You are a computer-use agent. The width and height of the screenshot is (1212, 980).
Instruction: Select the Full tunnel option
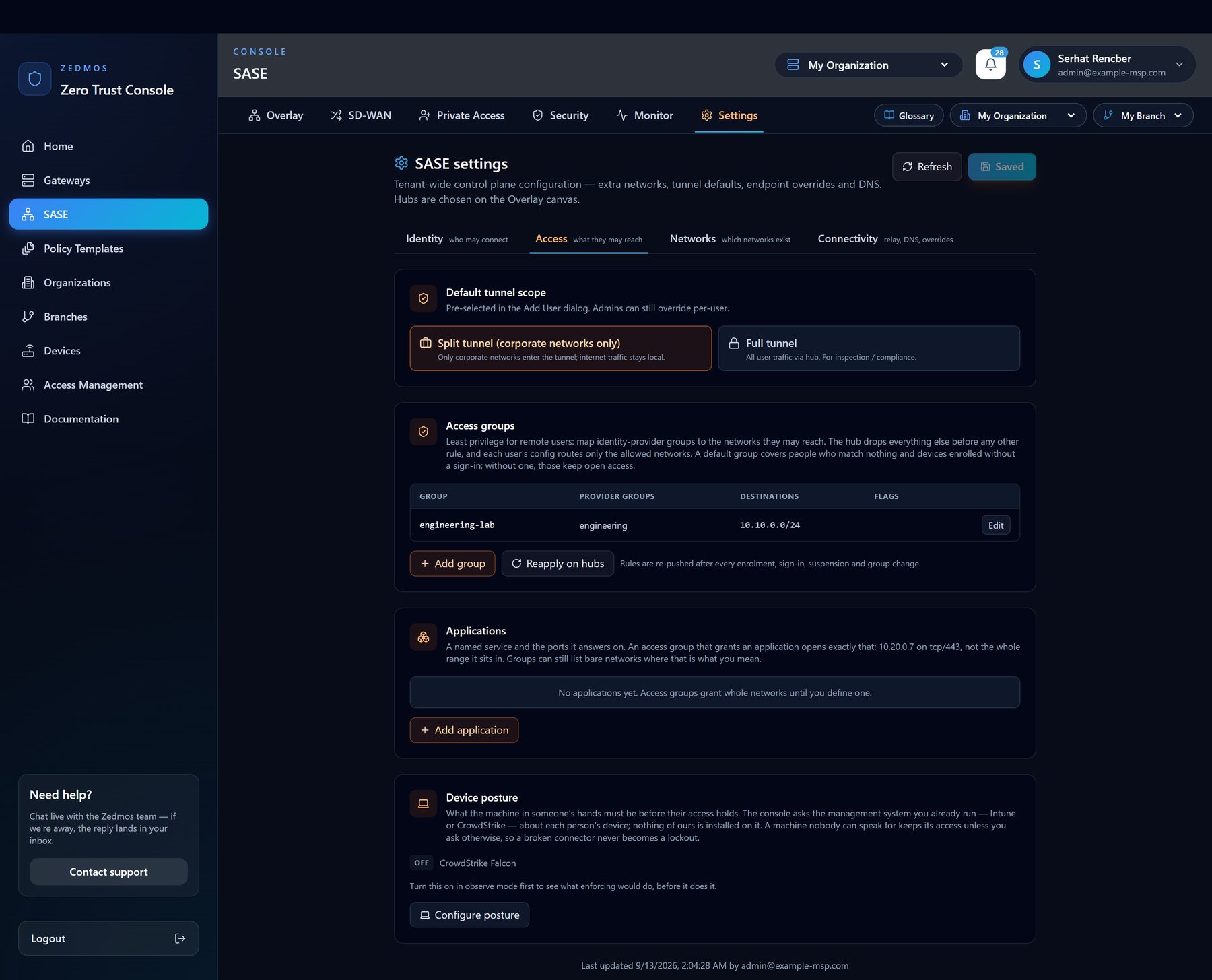(869, 348)
